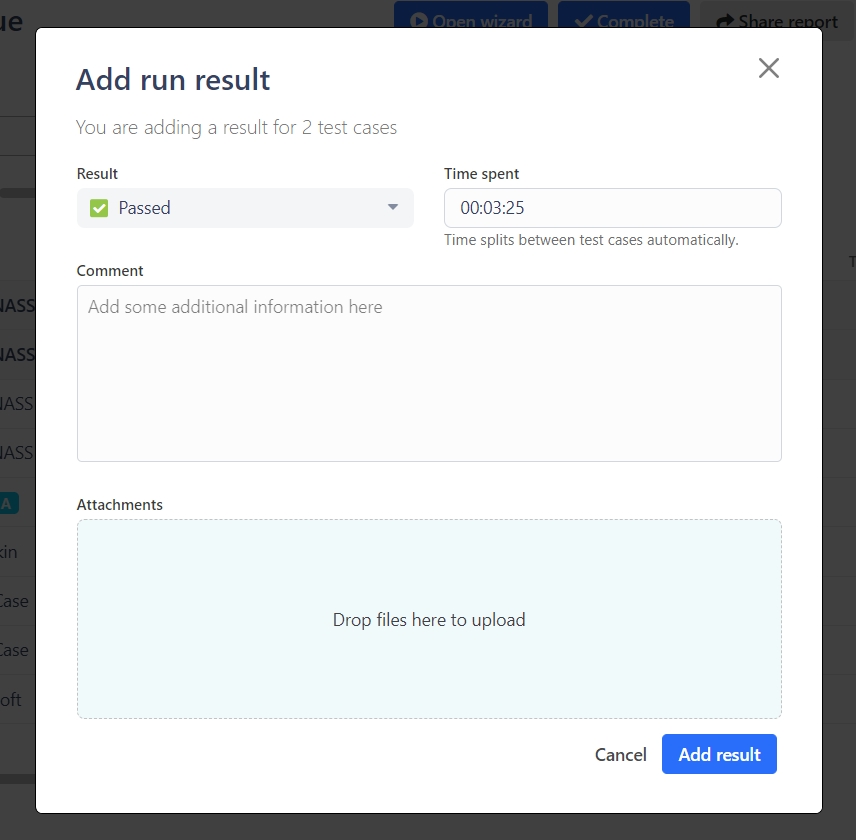Screen dimensions: 856x840
Task: Click the teal A badge on left
Action: [x=7, y=503]
